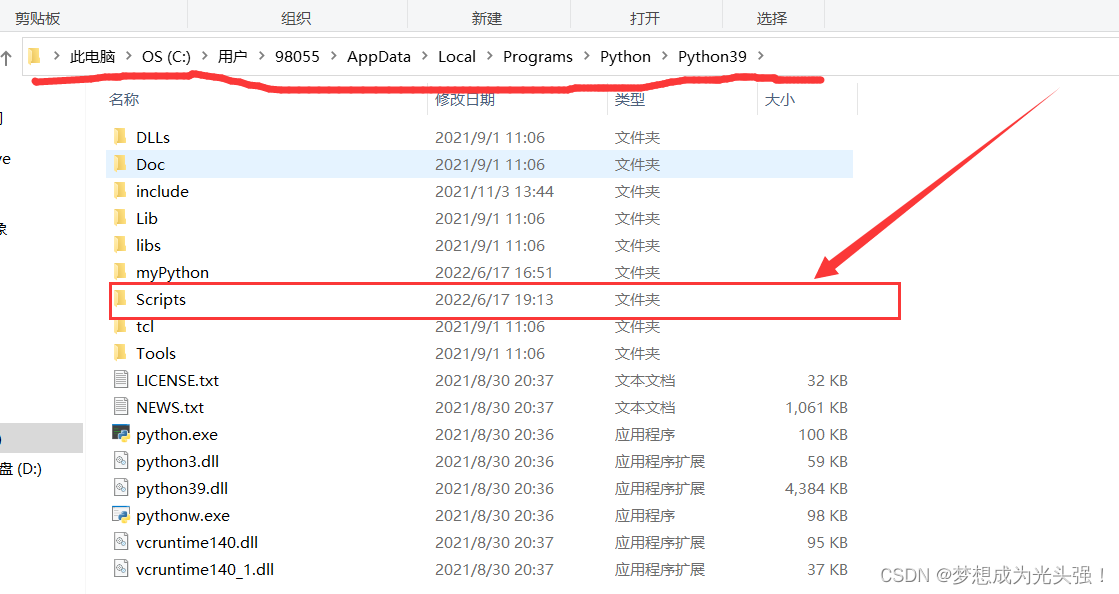Select the Tools folder name
This screenshot has height=594, width=1119.
(156, 353)
